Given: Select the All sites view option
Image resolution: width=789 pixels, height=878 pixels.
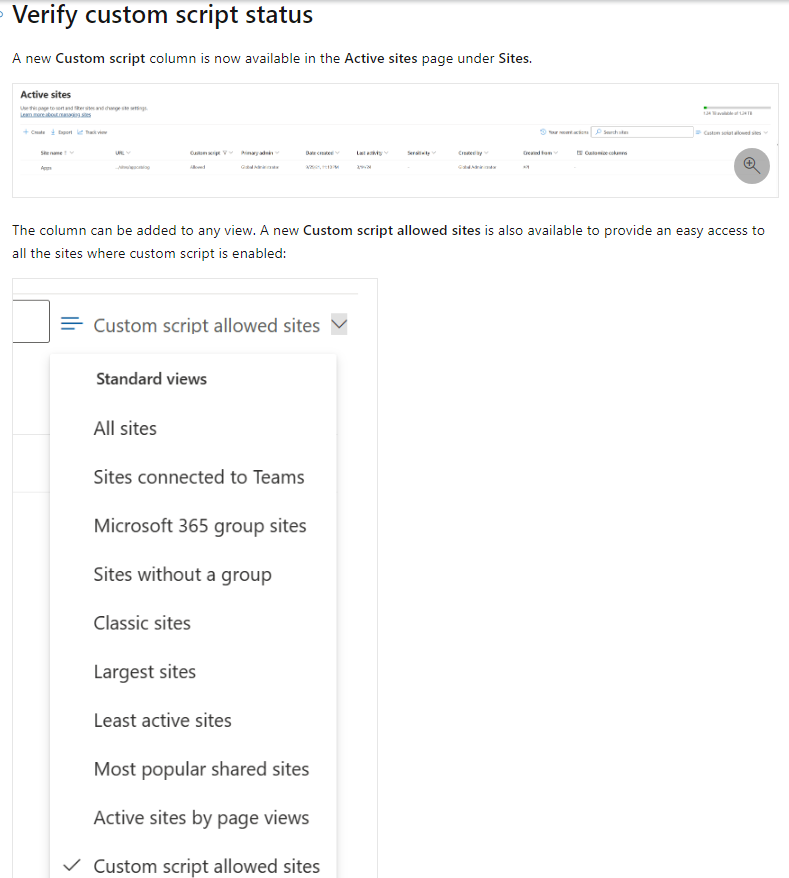Looking at the screenshot, I should pos(125,428).
